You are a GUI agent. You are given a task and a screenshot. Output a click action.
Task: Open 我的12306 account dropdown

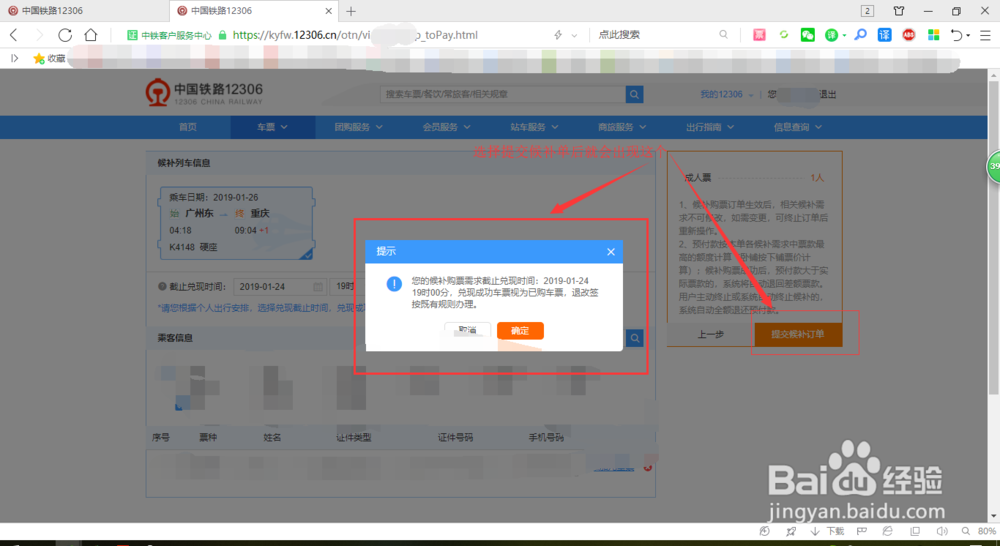coord(726,94)
